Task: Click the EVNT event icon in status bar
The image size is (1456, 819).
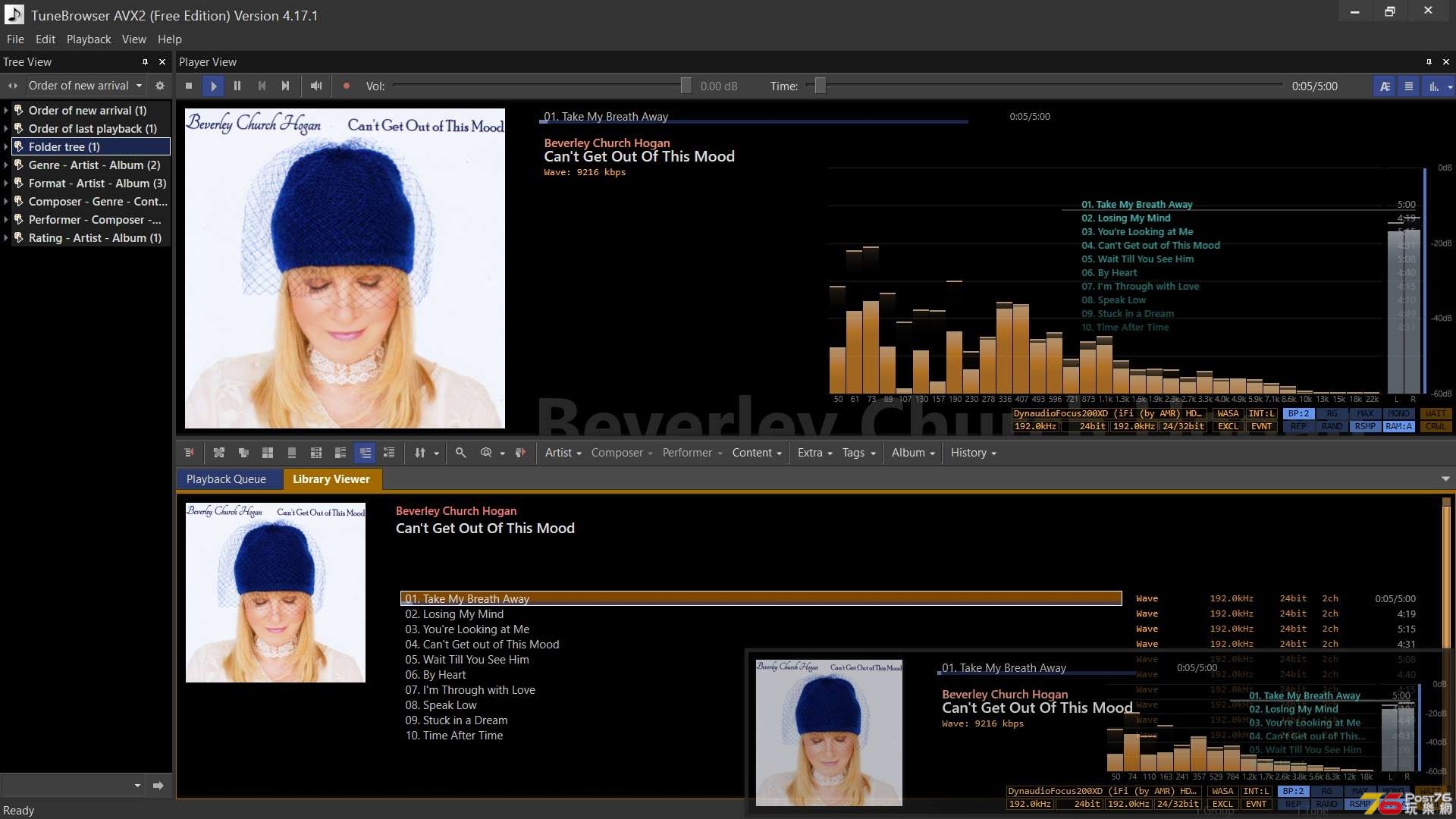Action: [x=1261, y=426]
